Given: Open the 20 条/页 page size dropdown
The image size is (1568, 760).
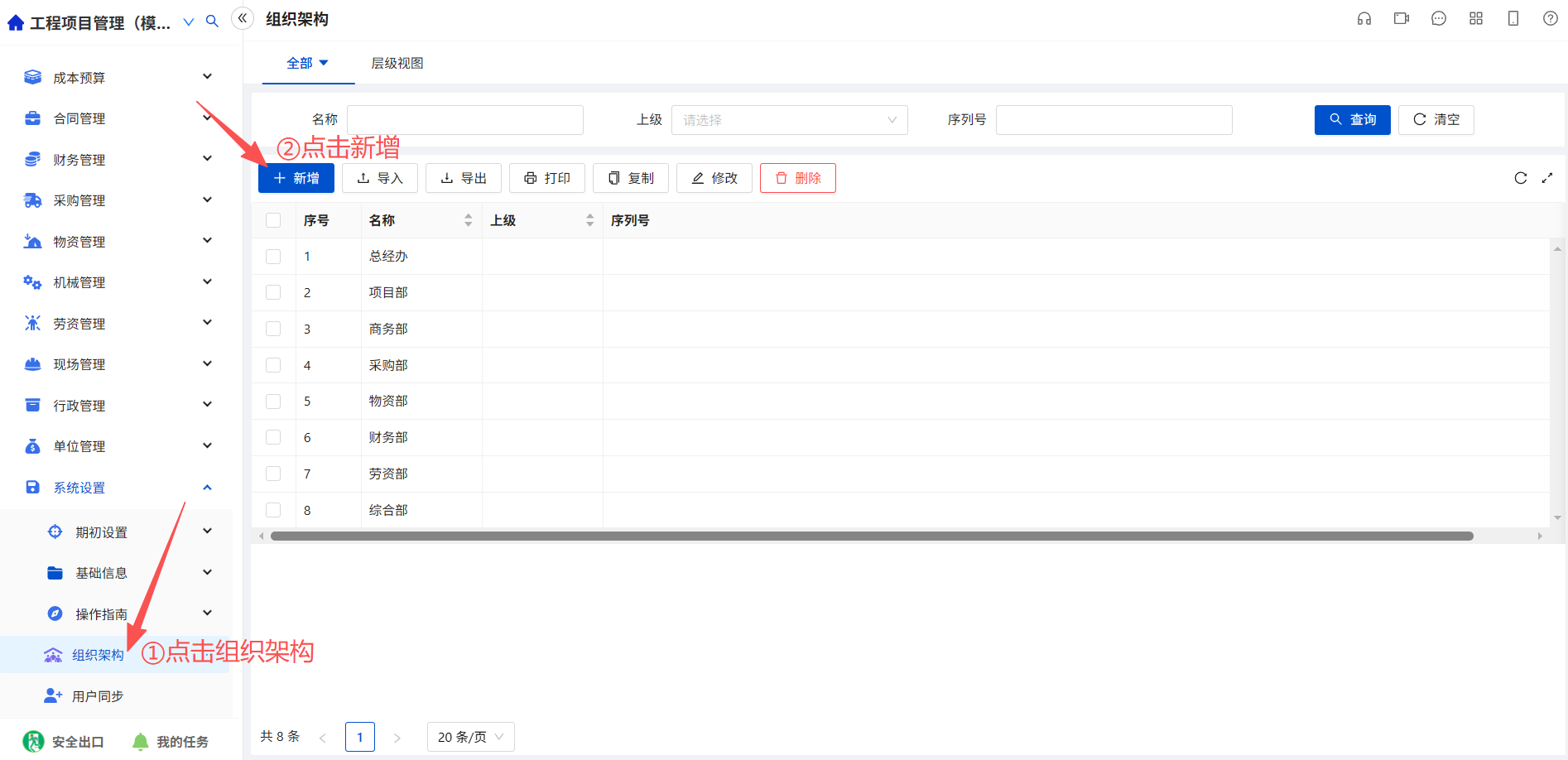Looking at the screenshot, I should click(471, 737).
